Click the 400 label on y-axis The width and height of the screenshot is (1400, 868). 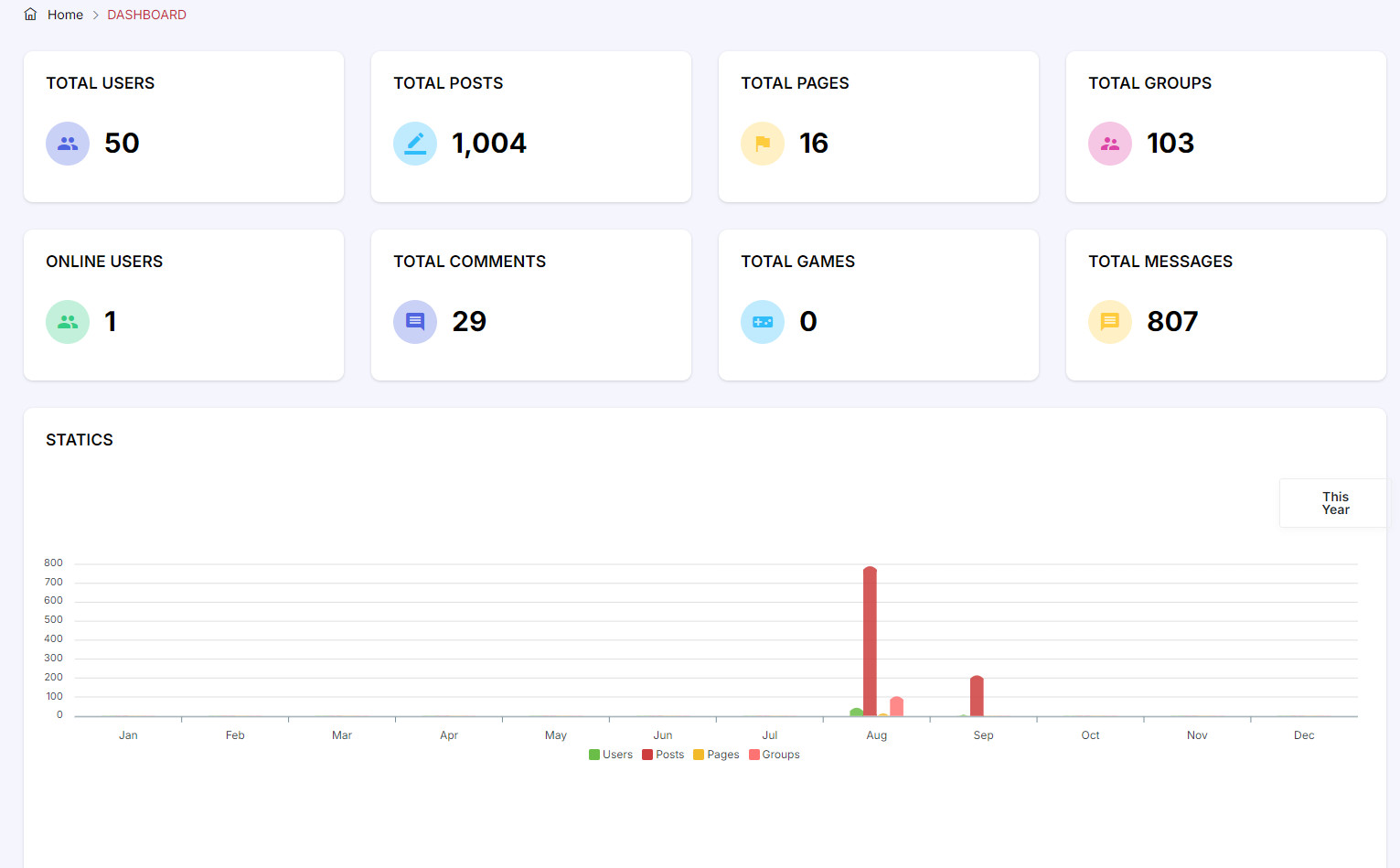(x=53, y=639)
